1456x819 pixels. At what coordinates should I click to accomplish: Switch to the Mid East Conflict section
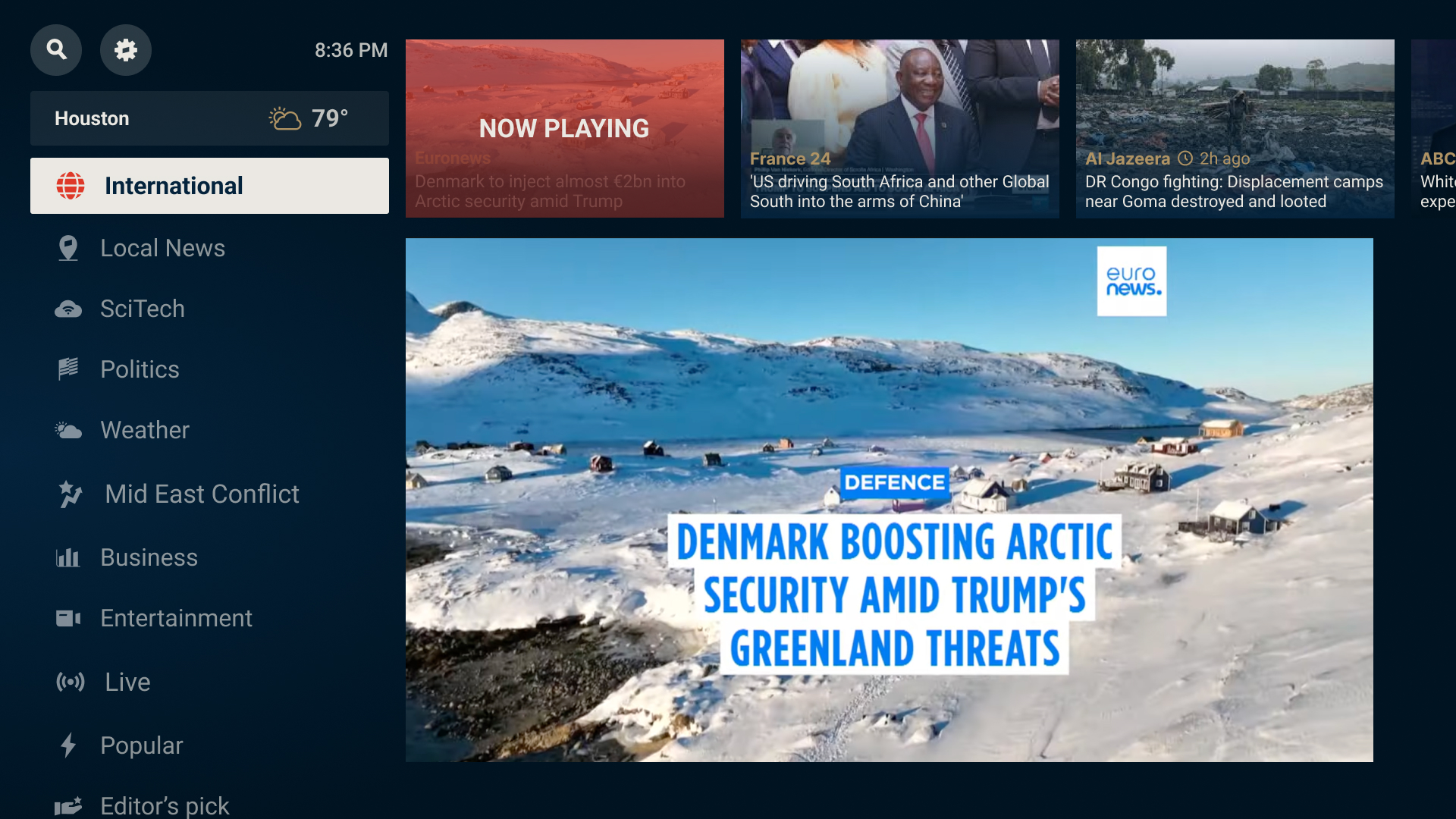click(201, 494)
